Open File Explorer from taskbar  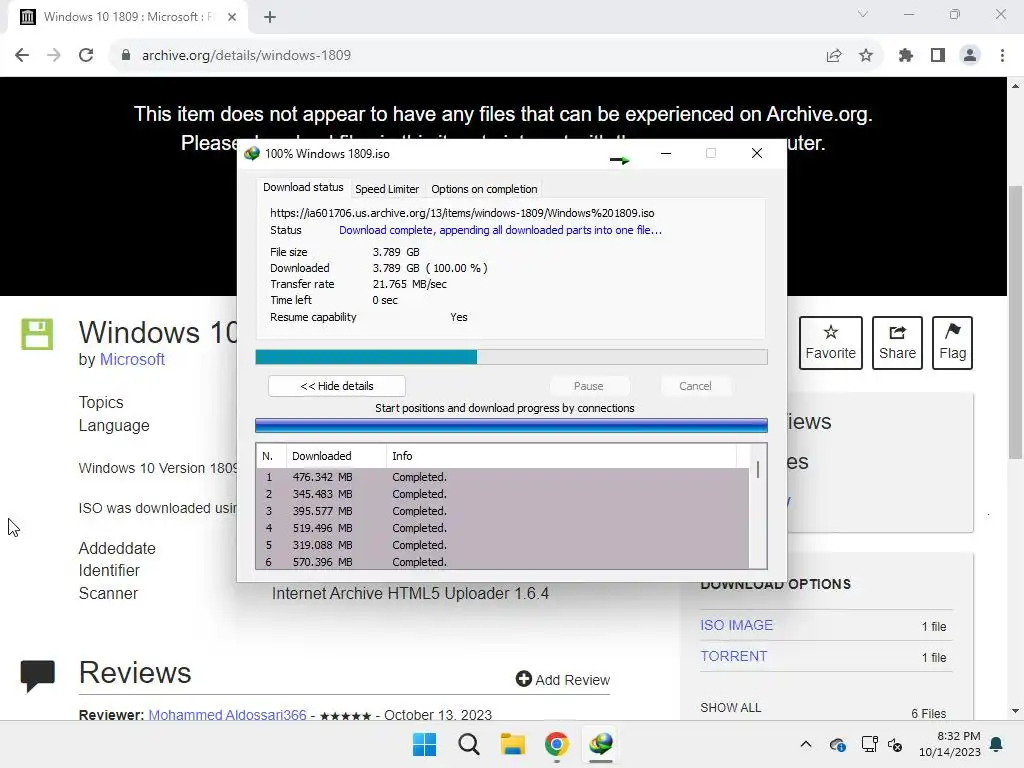point(513,744)
